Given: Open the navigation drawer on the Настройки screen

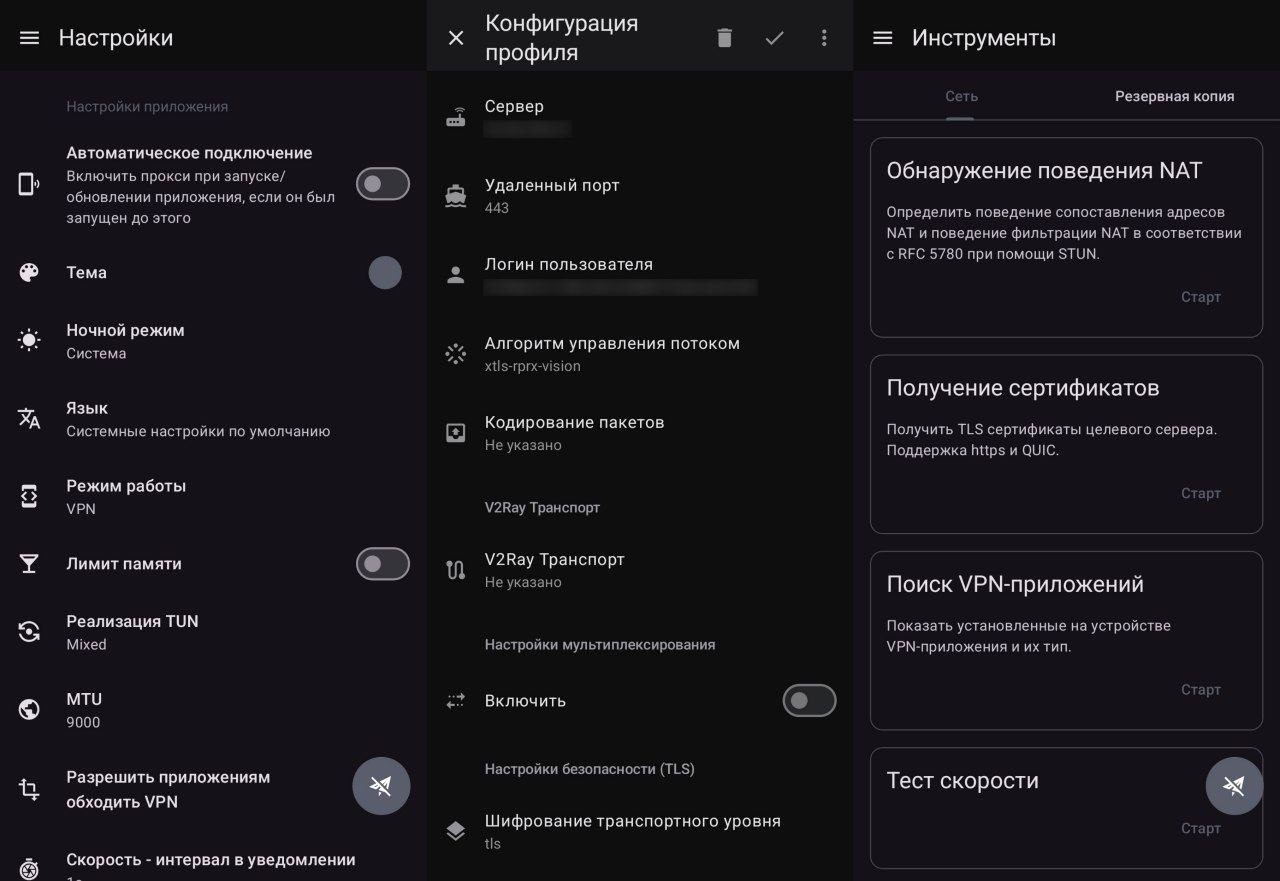Looking at the screenshot, I should pyautogui.click(x=29, y=37).
